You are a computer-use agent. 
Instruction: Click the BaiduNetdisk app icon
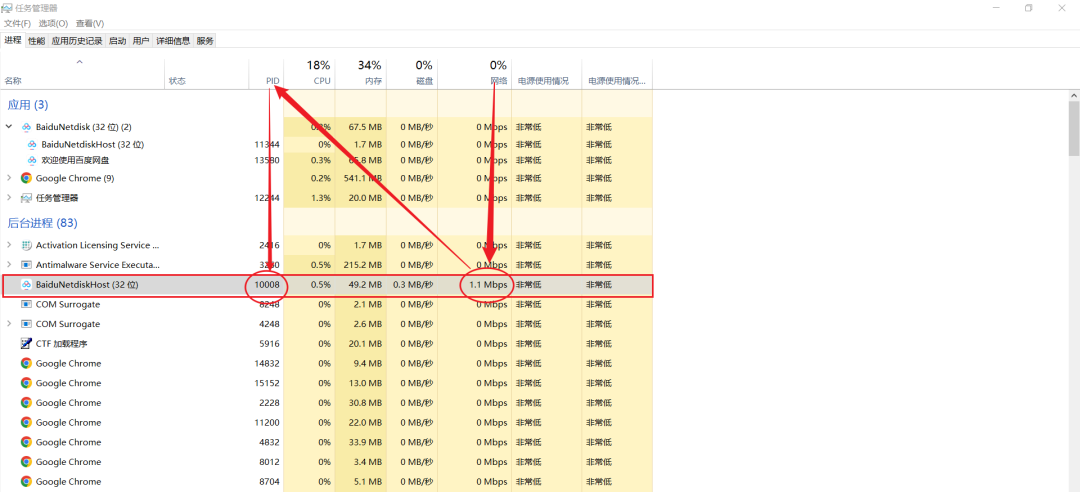tap(26, 127)
